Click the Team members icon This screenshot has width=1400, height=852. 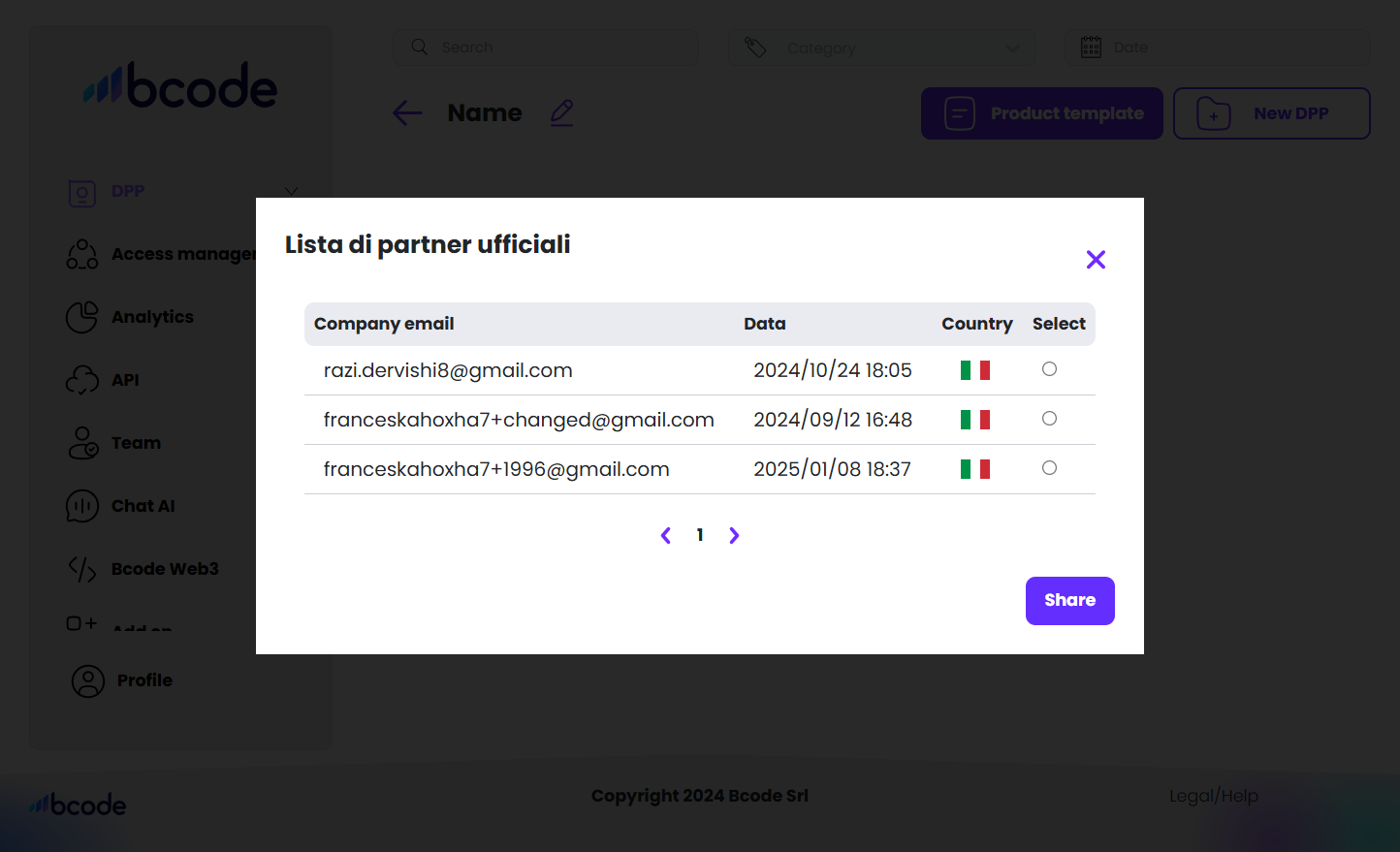click(82, 443)
